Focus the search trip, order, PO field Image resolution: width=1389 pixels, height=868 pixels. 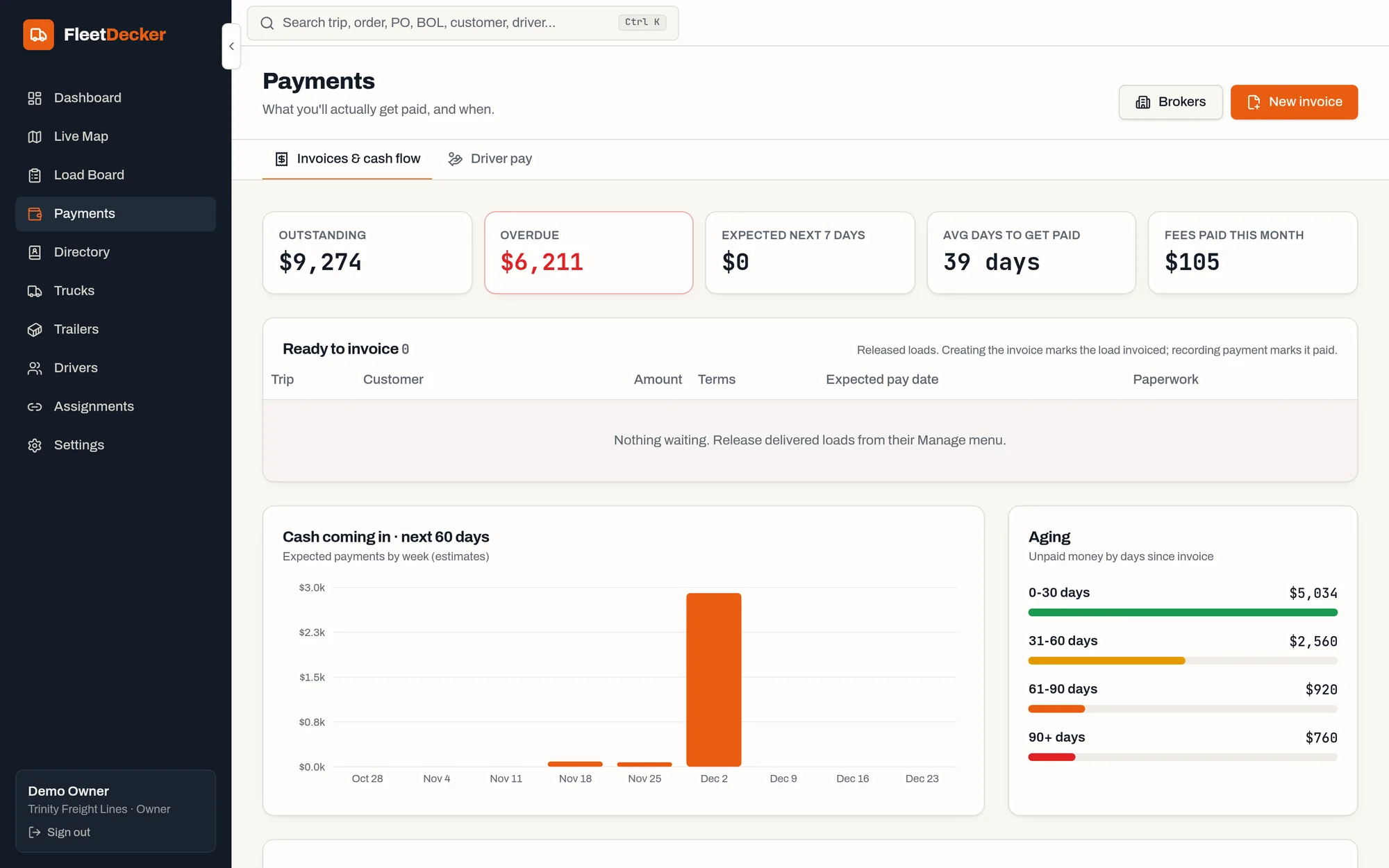coord(463,23)
